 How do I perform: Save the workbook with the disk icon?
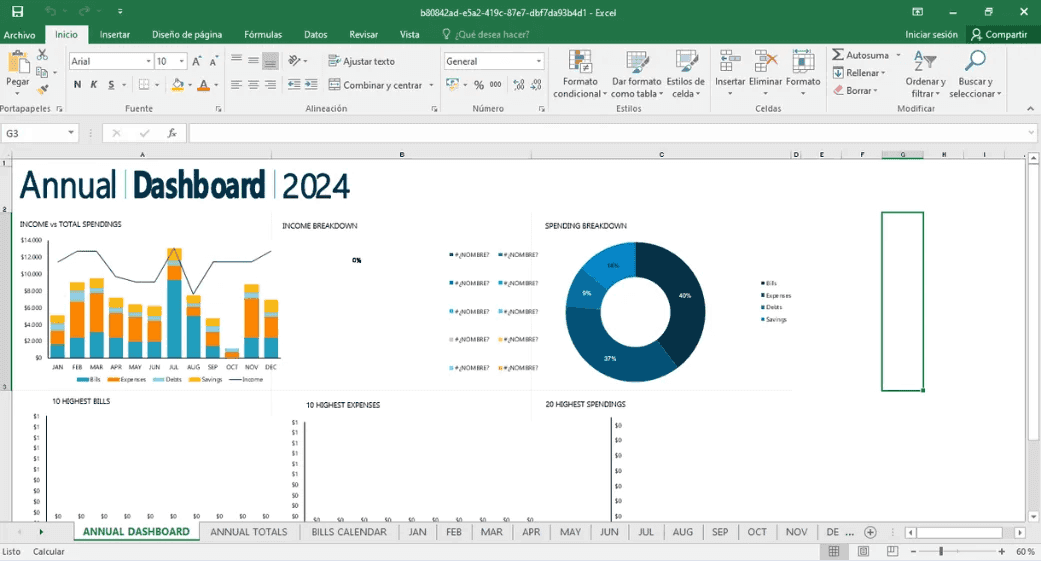(x=17, y=11)
